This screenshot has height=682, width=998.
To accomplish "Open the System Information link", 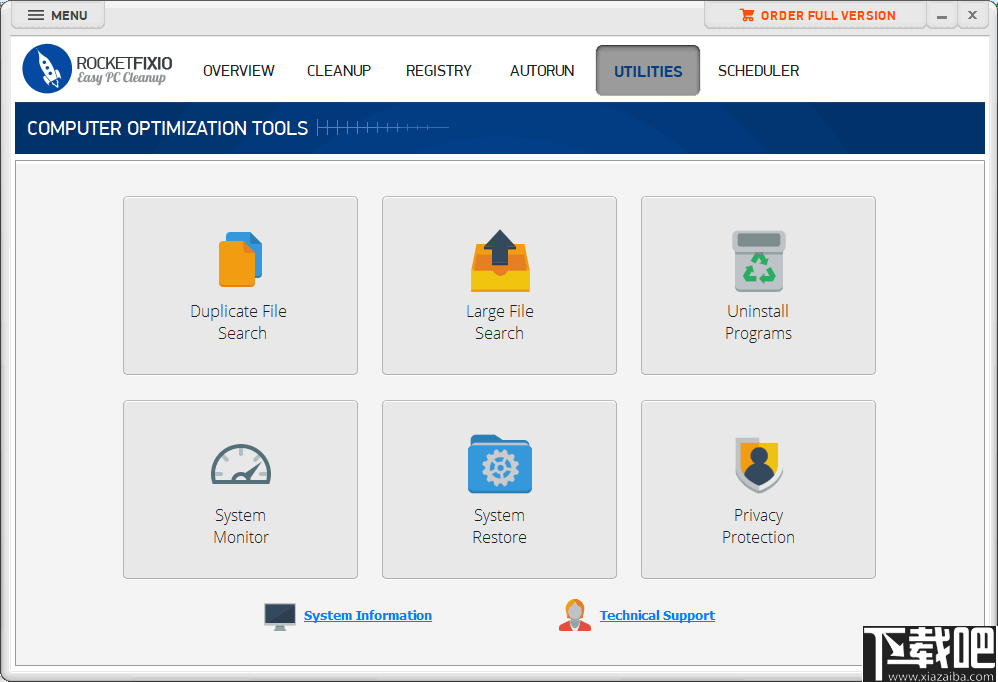I will 368,615.
